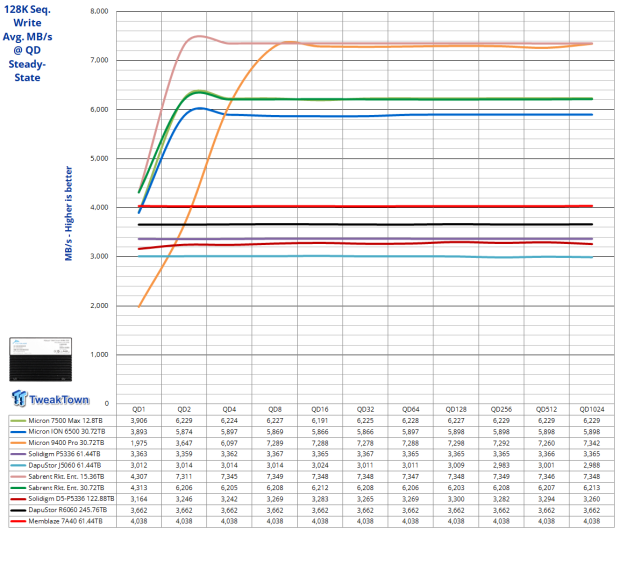Click the 1,975 value for Micron 9400 Pro QD1
The height and width of the screenshot is (568, 620).
139,443
